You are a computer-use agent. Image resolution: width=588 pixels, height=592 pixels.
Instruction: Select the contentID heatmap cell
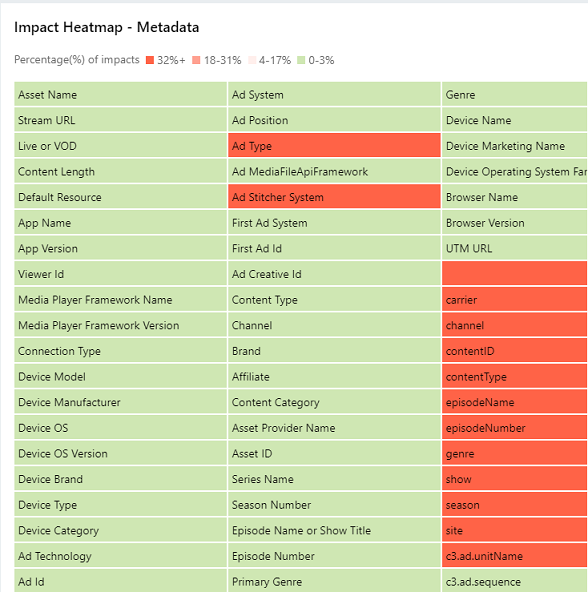point(515,350)
